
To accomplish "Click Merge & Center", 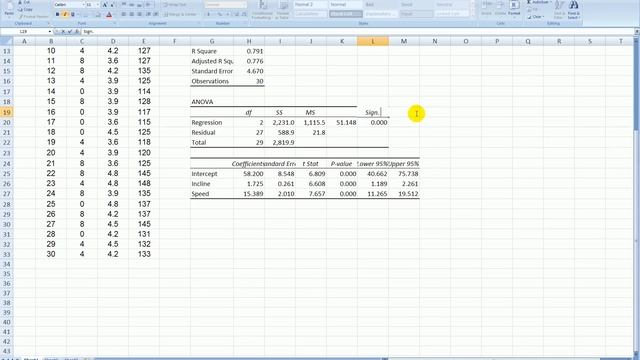I will tap(180, 14).
